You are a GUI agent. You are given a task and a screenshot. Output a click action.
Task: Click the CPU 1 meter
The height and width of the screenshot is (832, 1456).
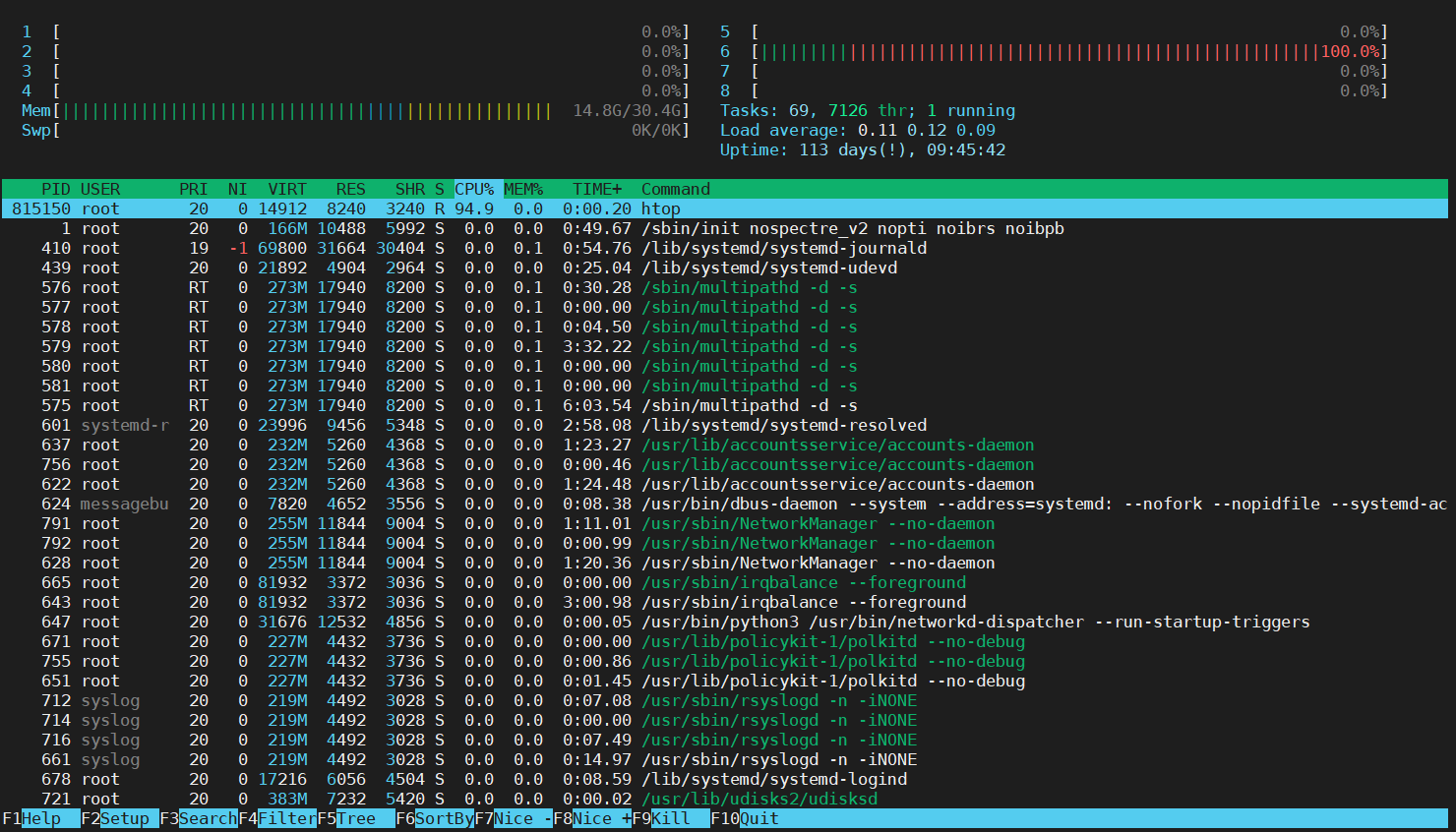[x=355, y=31]
